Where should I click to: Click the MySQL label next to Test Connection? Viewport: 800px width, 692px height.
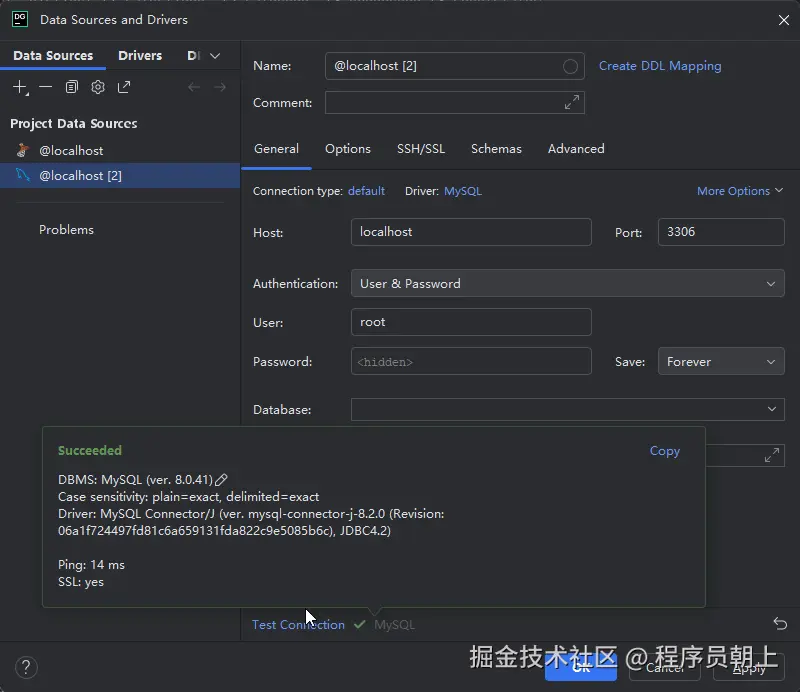394,625
